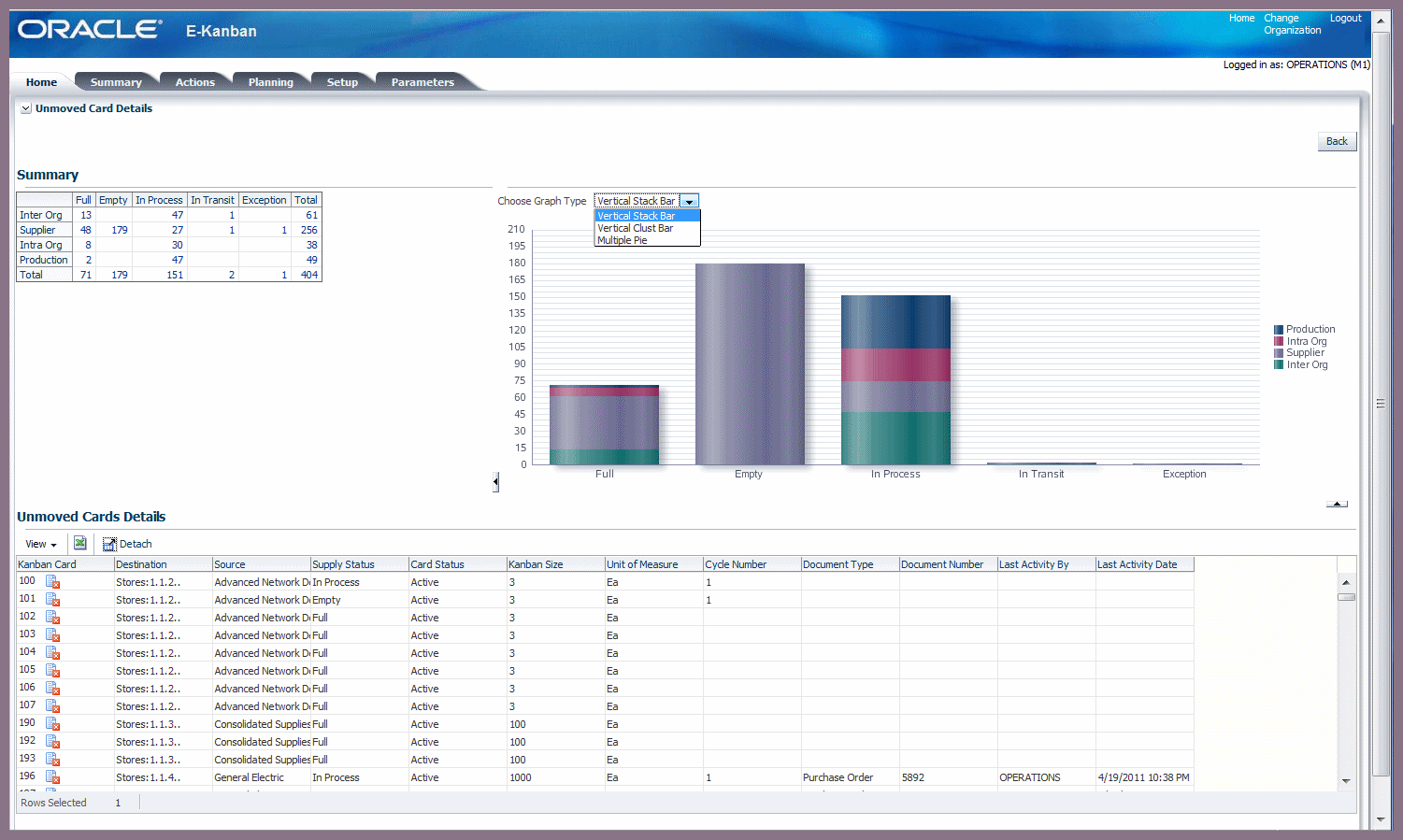Open card icon for Kanban Card 103
The height and width of the screenshot is (840, 1403).
pos(52,635)
